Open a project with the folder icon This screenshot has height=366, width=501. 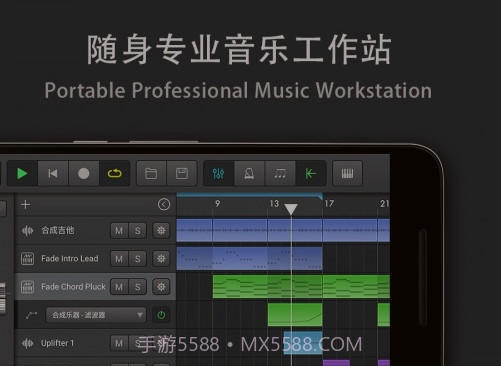(151, 173)
